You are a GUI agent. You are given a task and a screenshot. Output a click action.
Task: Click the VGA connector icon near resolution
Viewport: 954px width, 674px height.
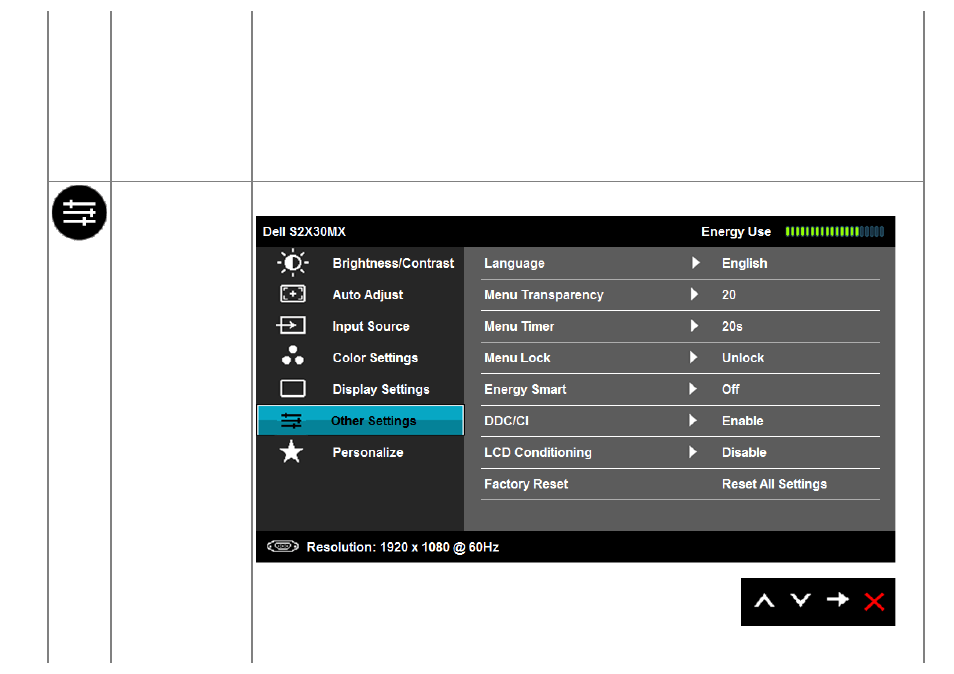283,546
